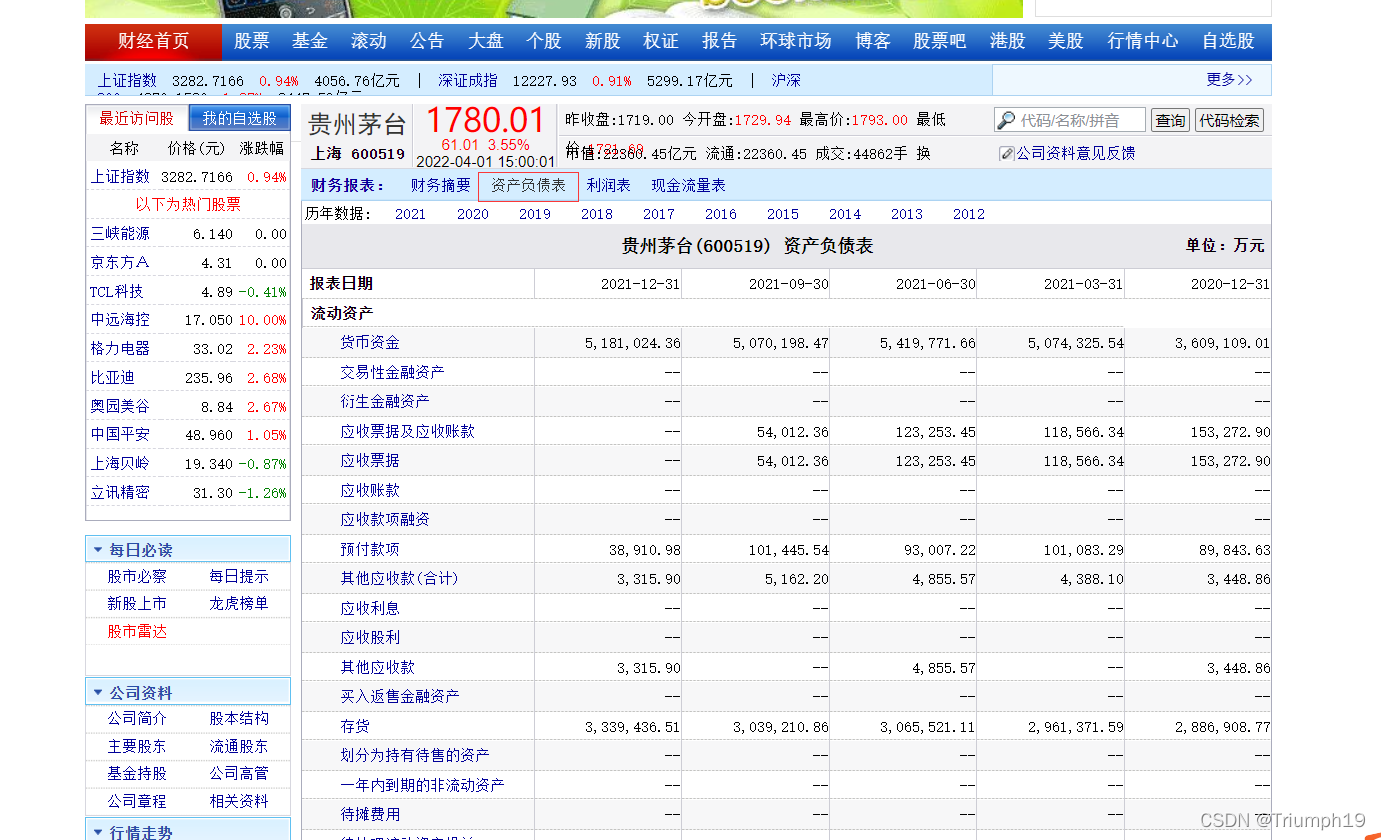The height and width of the screenshot is (840, 1381).
Task: Open the 股市必察 link
Action: [138, 577]
